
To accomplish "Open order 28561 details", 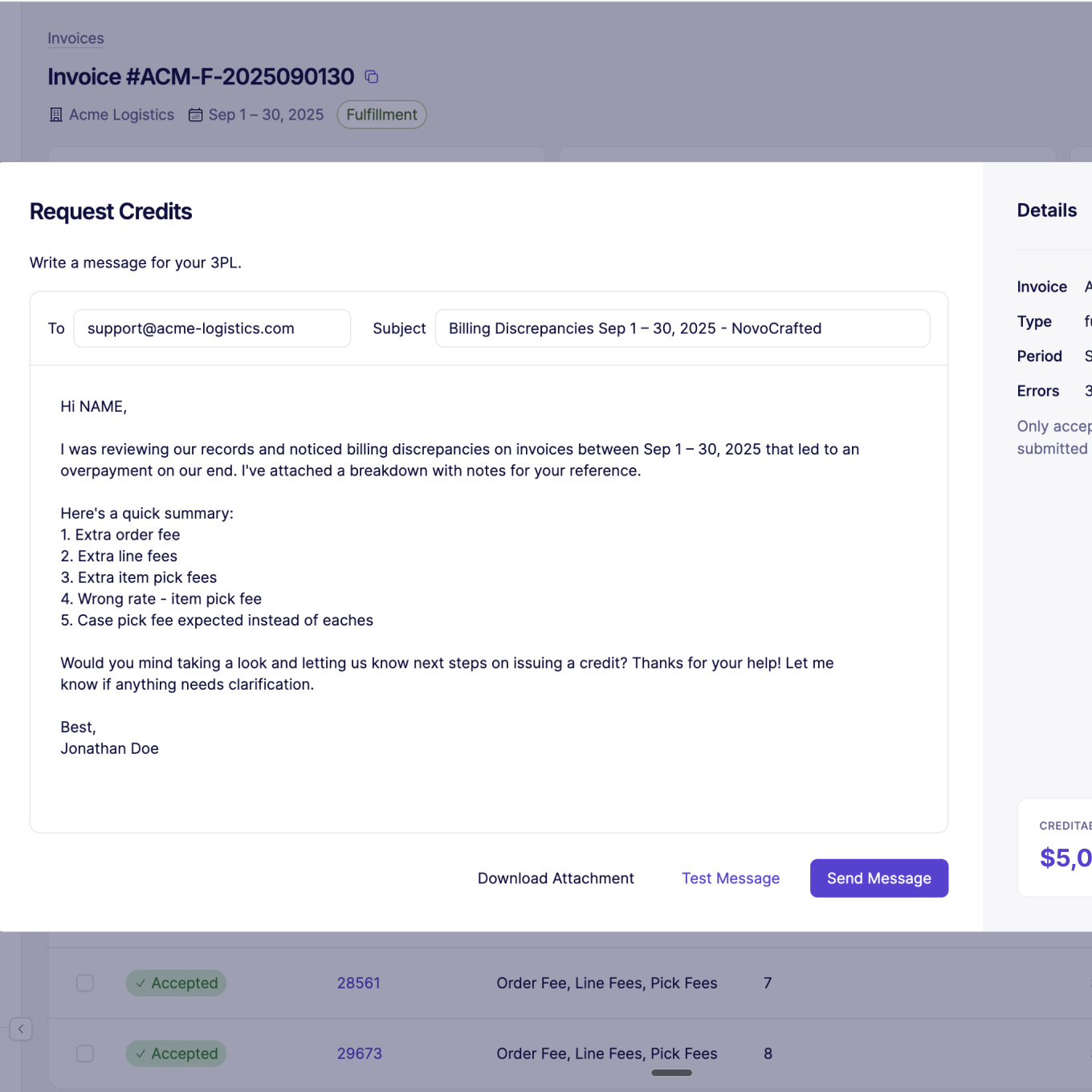I will (x=358, y=983).
